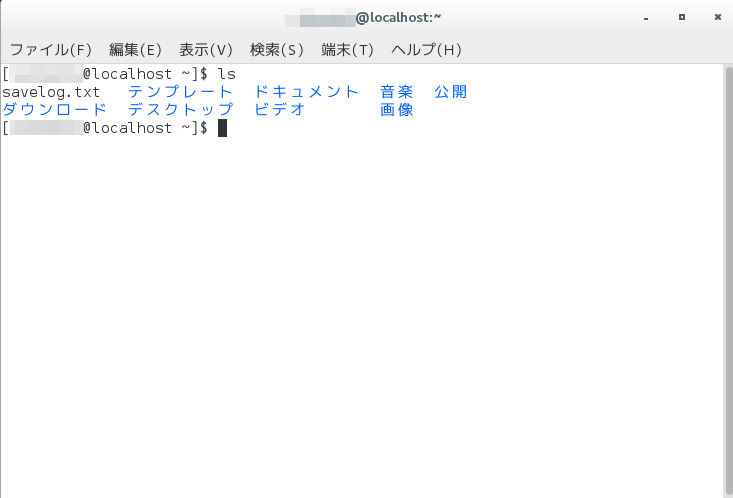Open the ファイル(F) menu
Viewport: 733px width, 498px height.
point(50,50)
